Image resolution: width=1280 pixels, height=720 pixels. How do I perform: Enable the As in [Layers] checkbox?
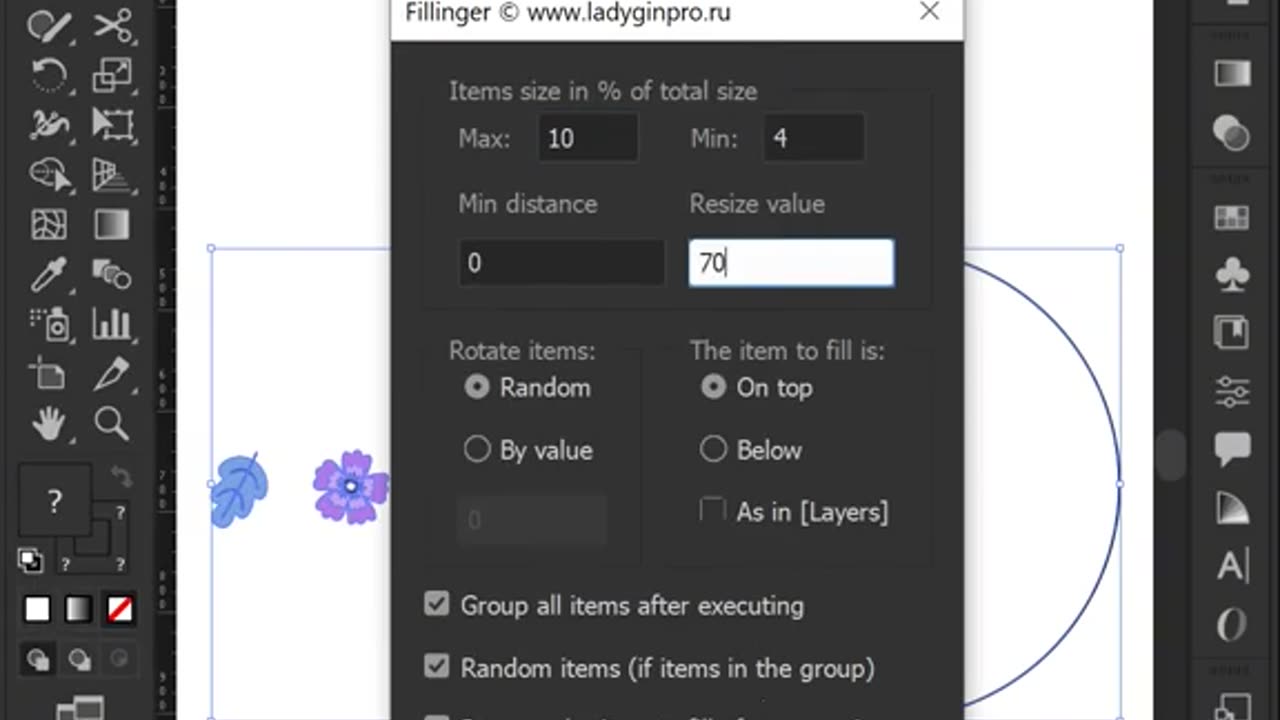713,511
